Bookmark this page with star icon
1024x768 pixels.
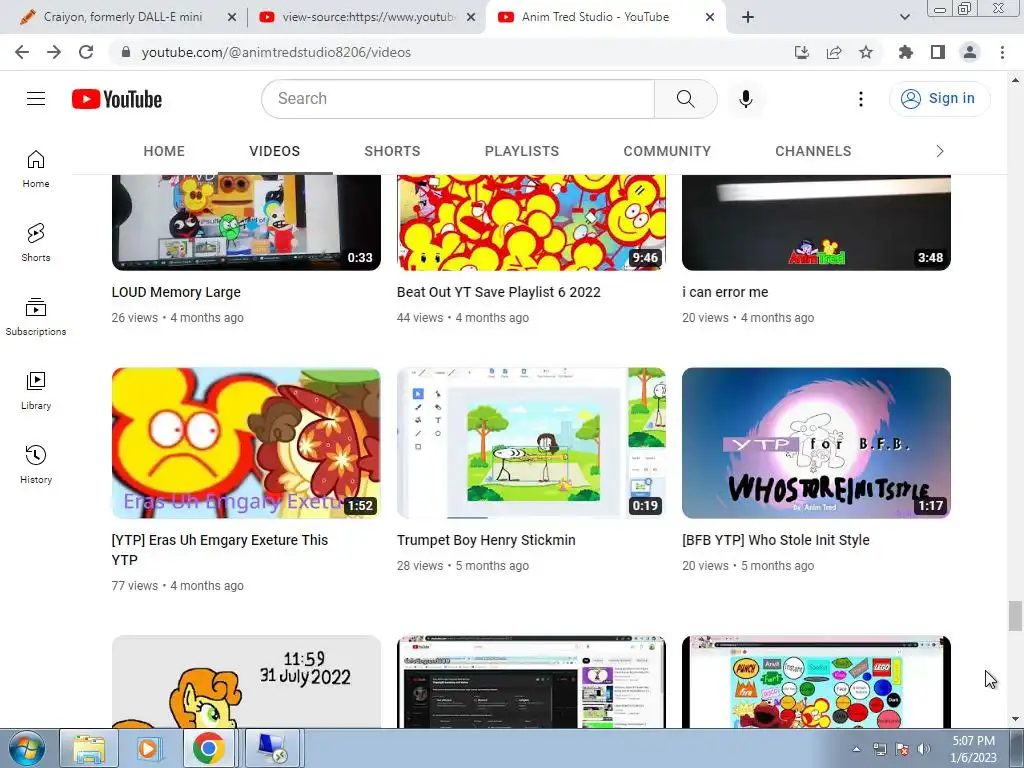[866, 52]
